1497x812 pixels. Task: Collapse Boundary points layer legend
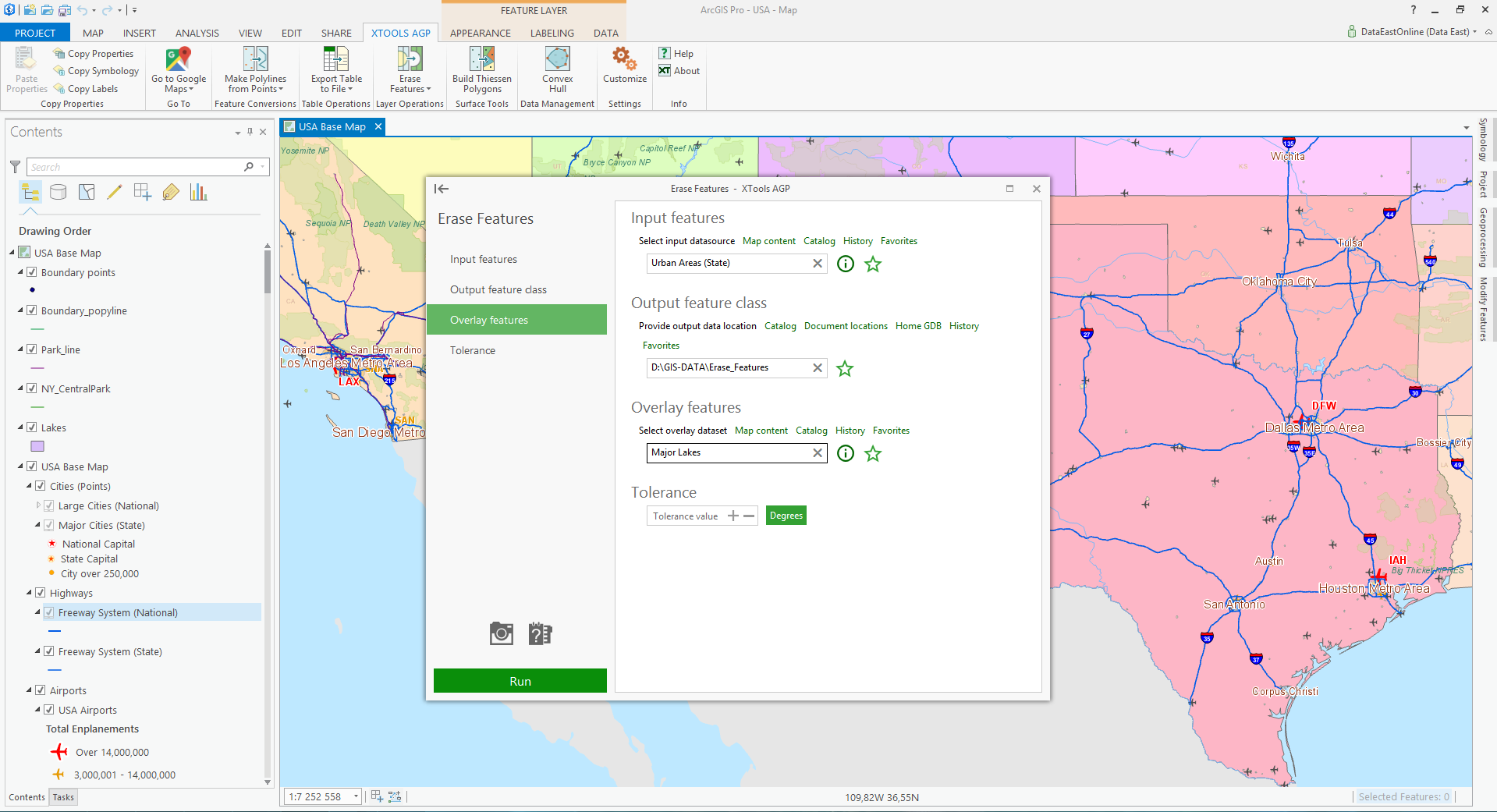[20, 272]
